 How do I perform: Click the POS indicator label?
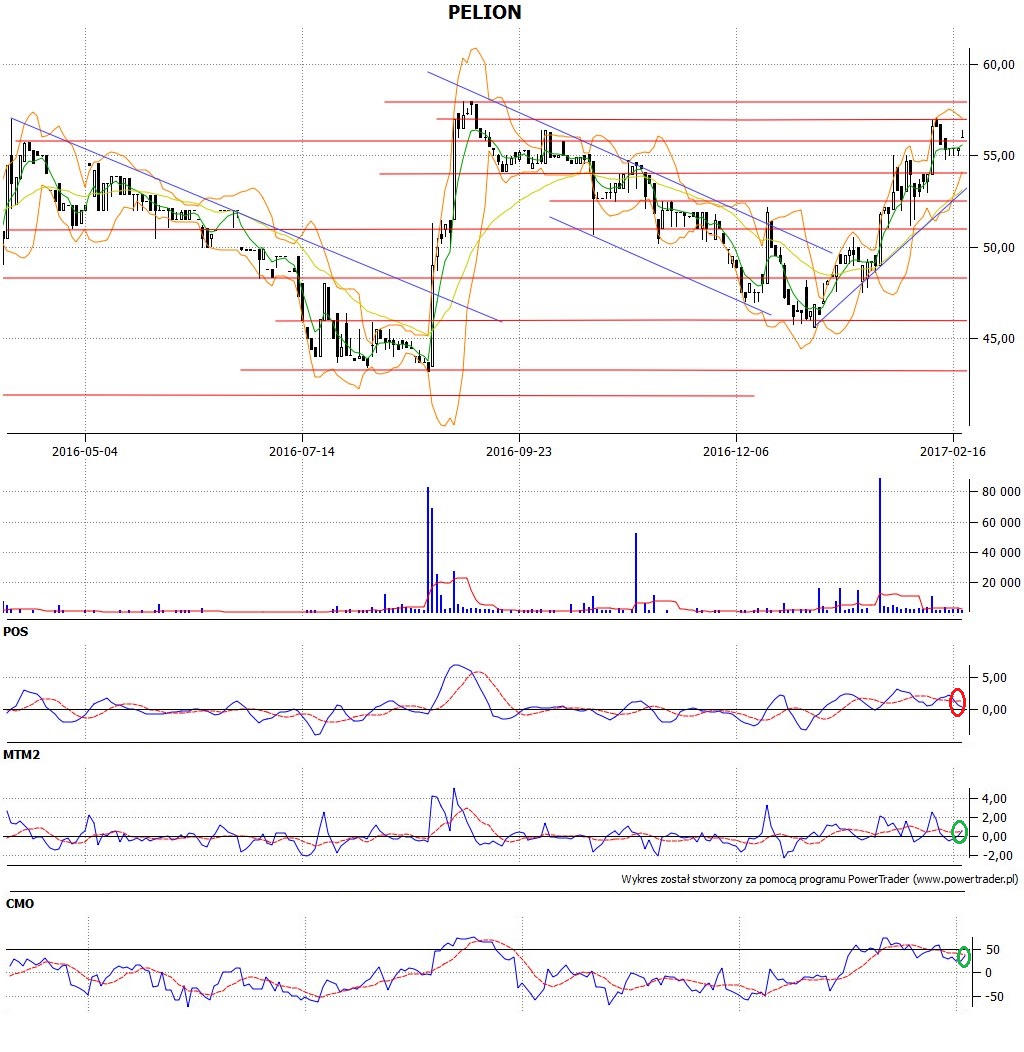(15, 632)
